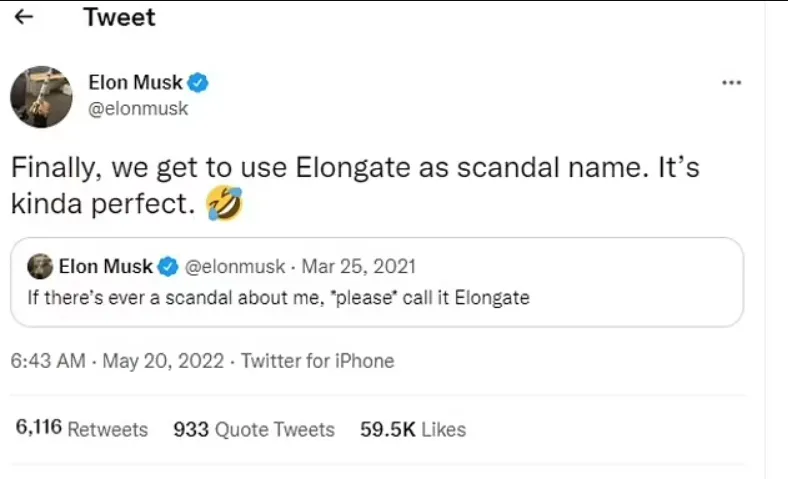Click verified badge inside the quoted tweet

tap(169, 266)
